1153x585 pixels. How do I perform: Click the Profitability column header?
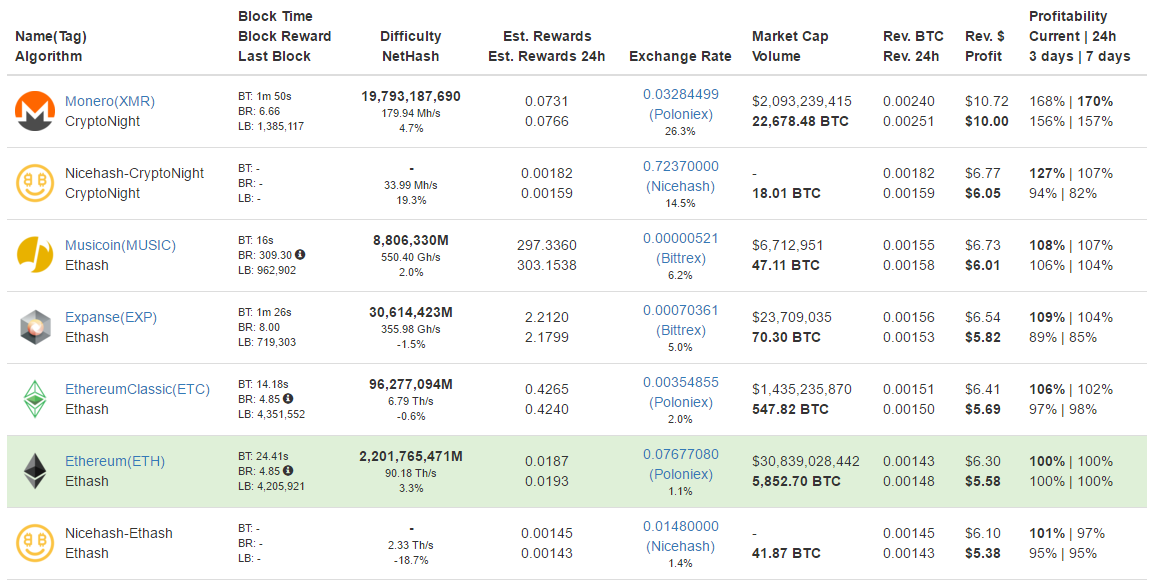click(x=1079, y=36)
